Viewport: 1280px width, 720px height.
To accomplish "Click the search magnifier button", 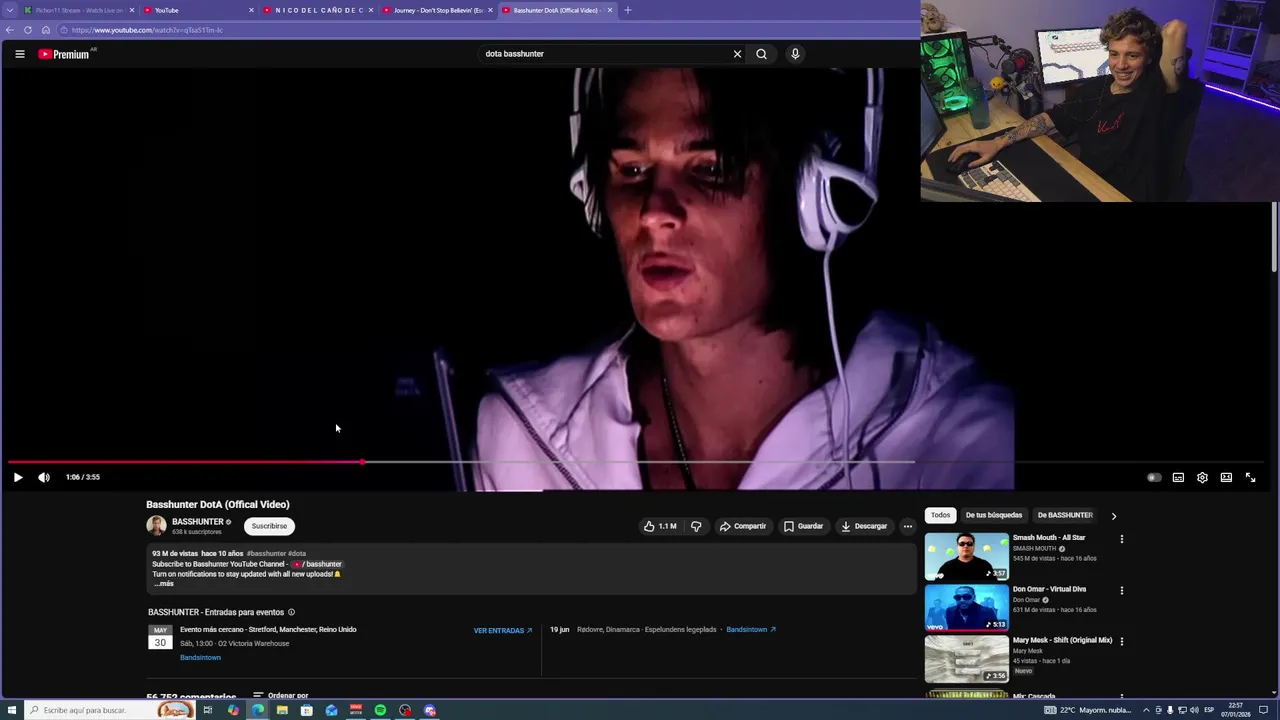I will click(762, 54).
